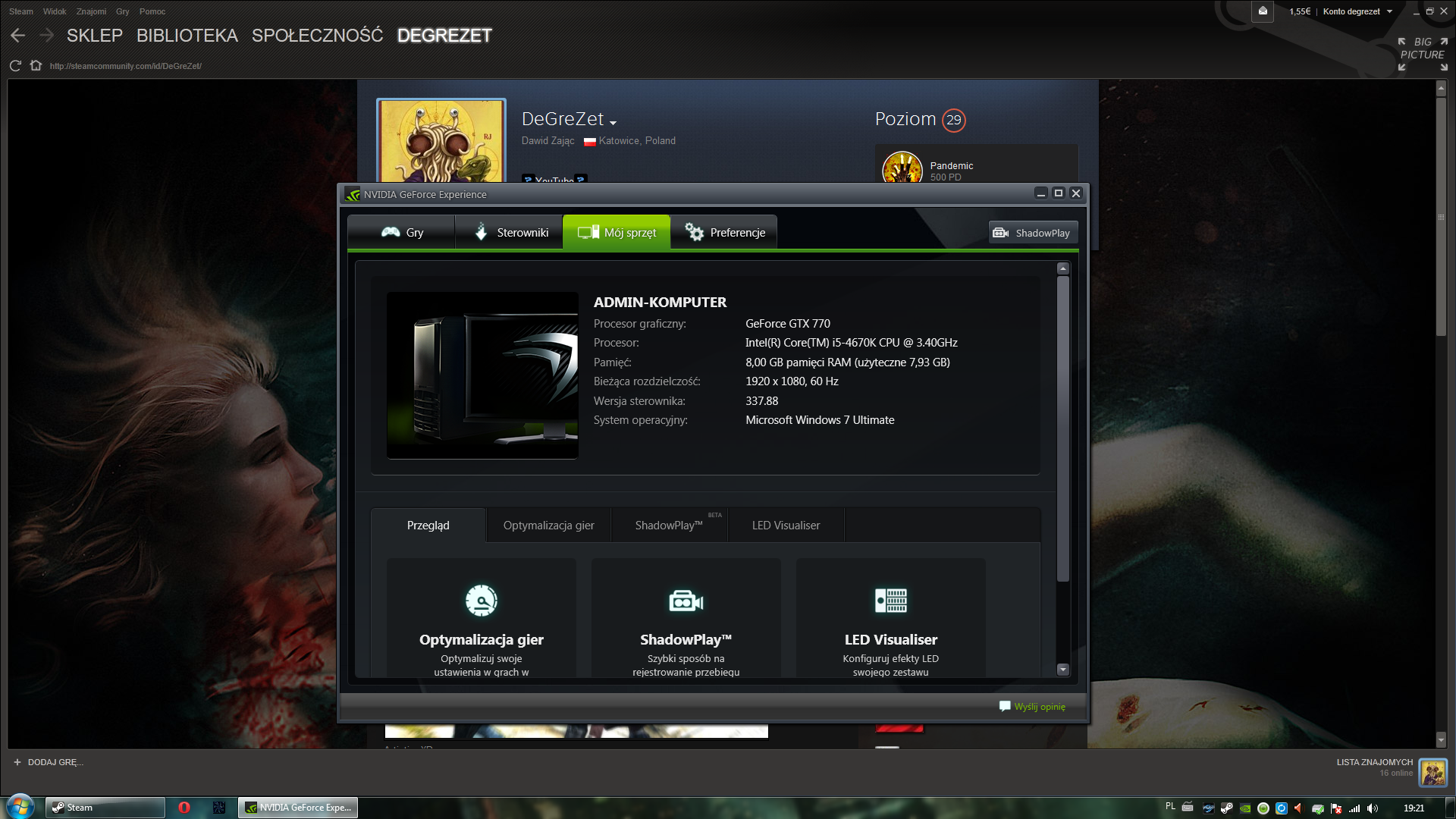Open the LED Visualiser sub-tab
This screenshot has width=1456, height=819.
pyautogui.click(x=786, y=526)
